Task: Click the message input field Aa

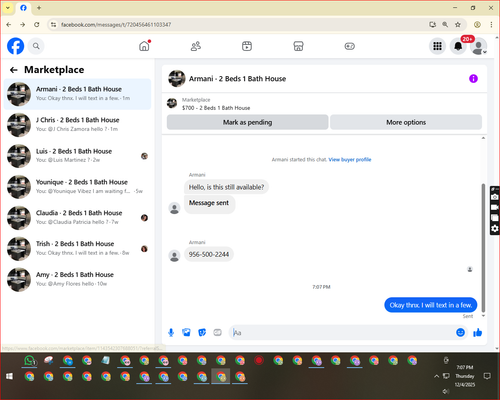Action: (x=342, y=332)
